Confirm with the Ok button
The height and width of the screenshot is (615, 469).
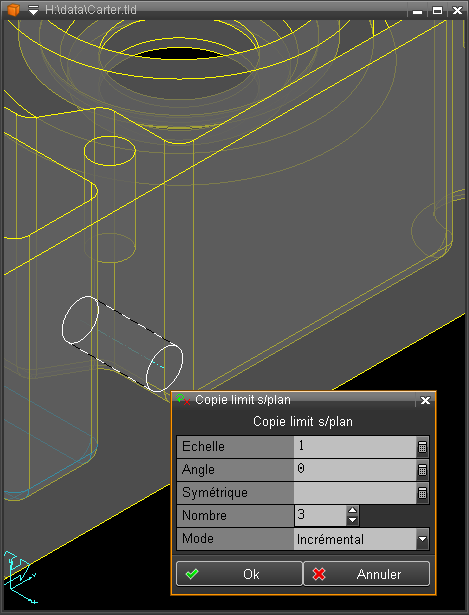click(x=239, y=574)
